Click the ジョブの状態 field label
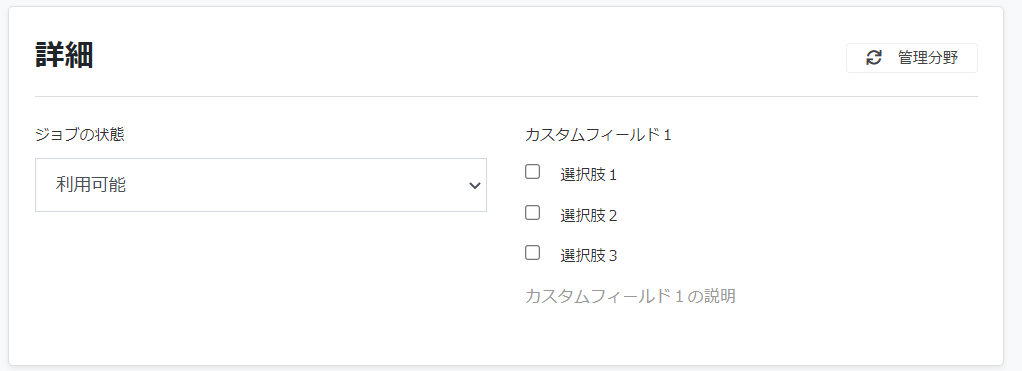The height and width of the screenshot is (371, 1022). click(x=80, y=135)
